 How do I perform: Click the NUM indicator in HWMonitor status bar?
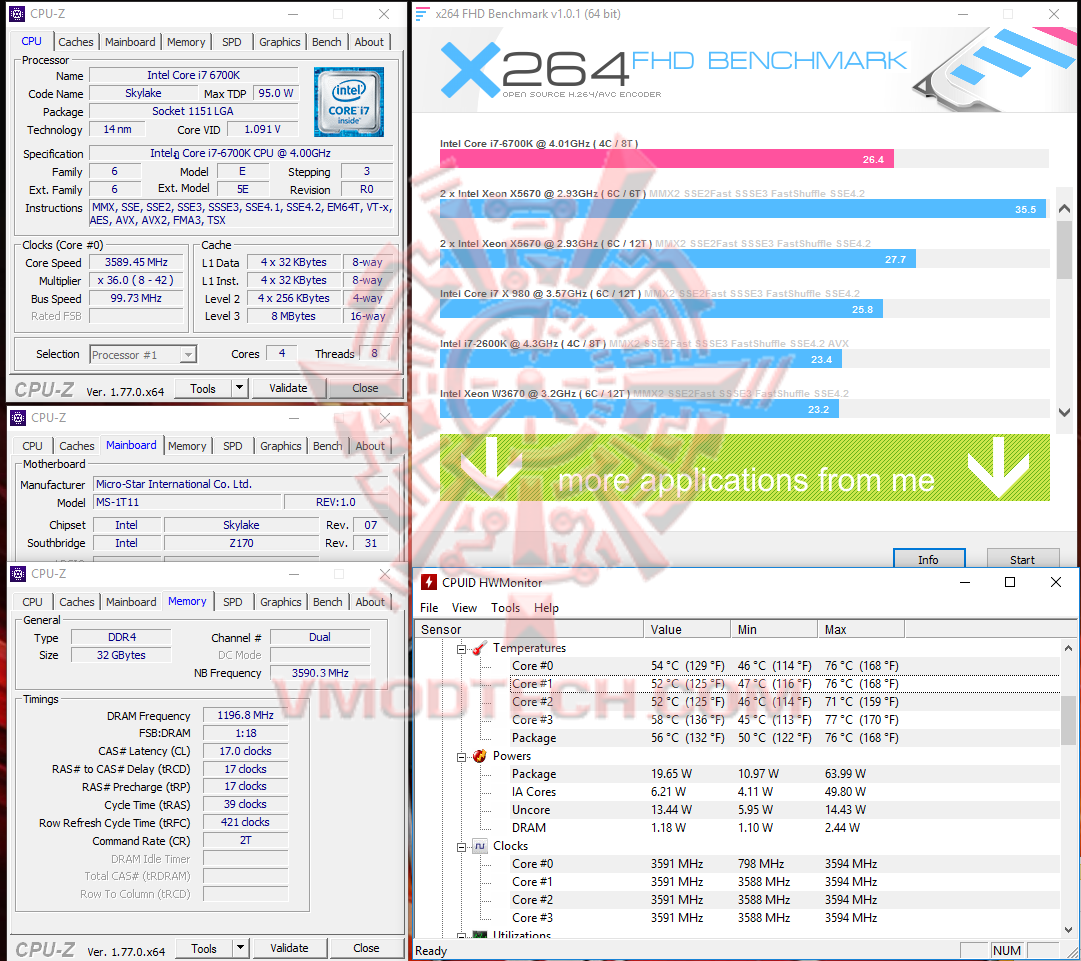pos(1007,951)
